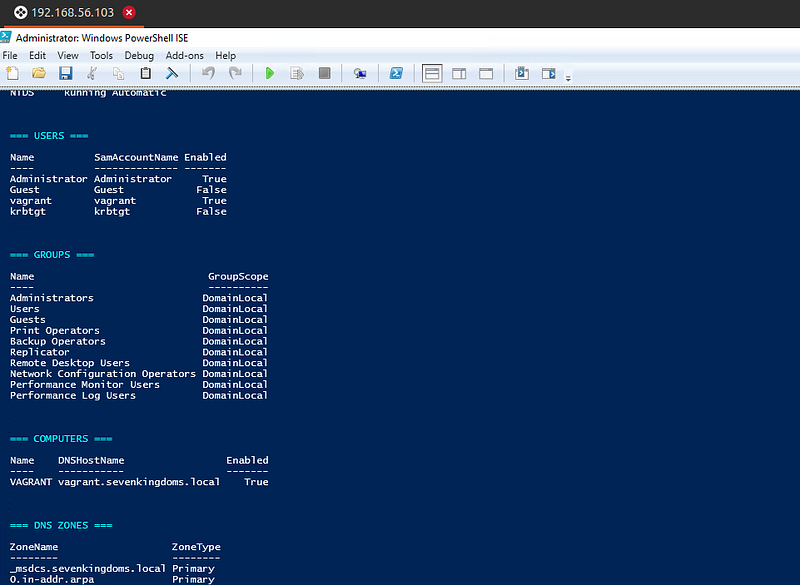The image size is (800, 585).
Task: Run script with green play button
Action: click(x=270, y=73)
